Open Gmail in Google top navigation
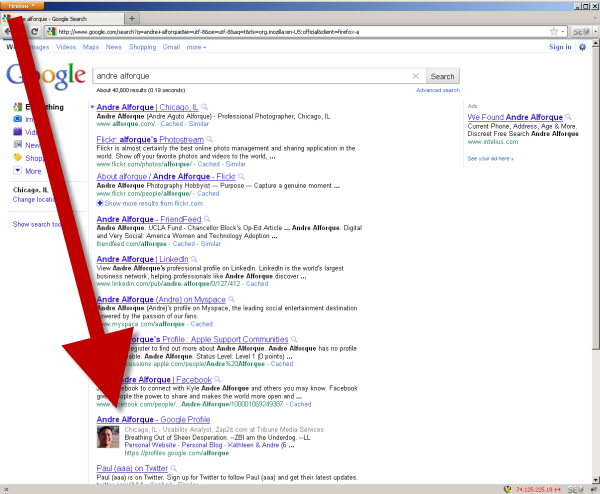 click(x=171, y=47)
